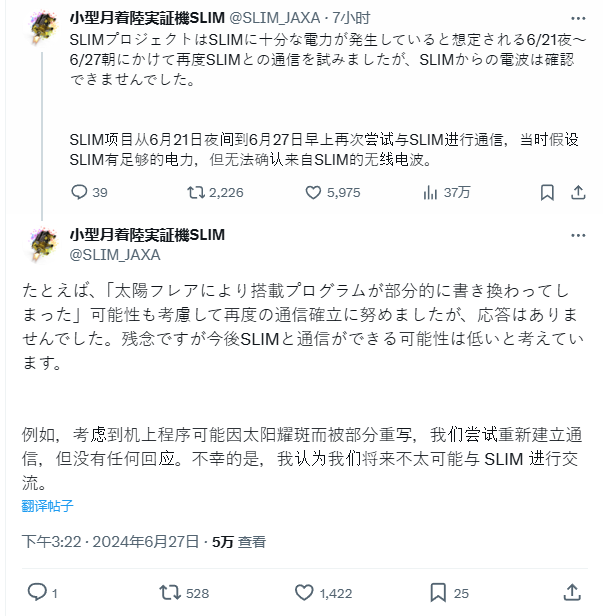View analytics of the 37万 views post

430,193
